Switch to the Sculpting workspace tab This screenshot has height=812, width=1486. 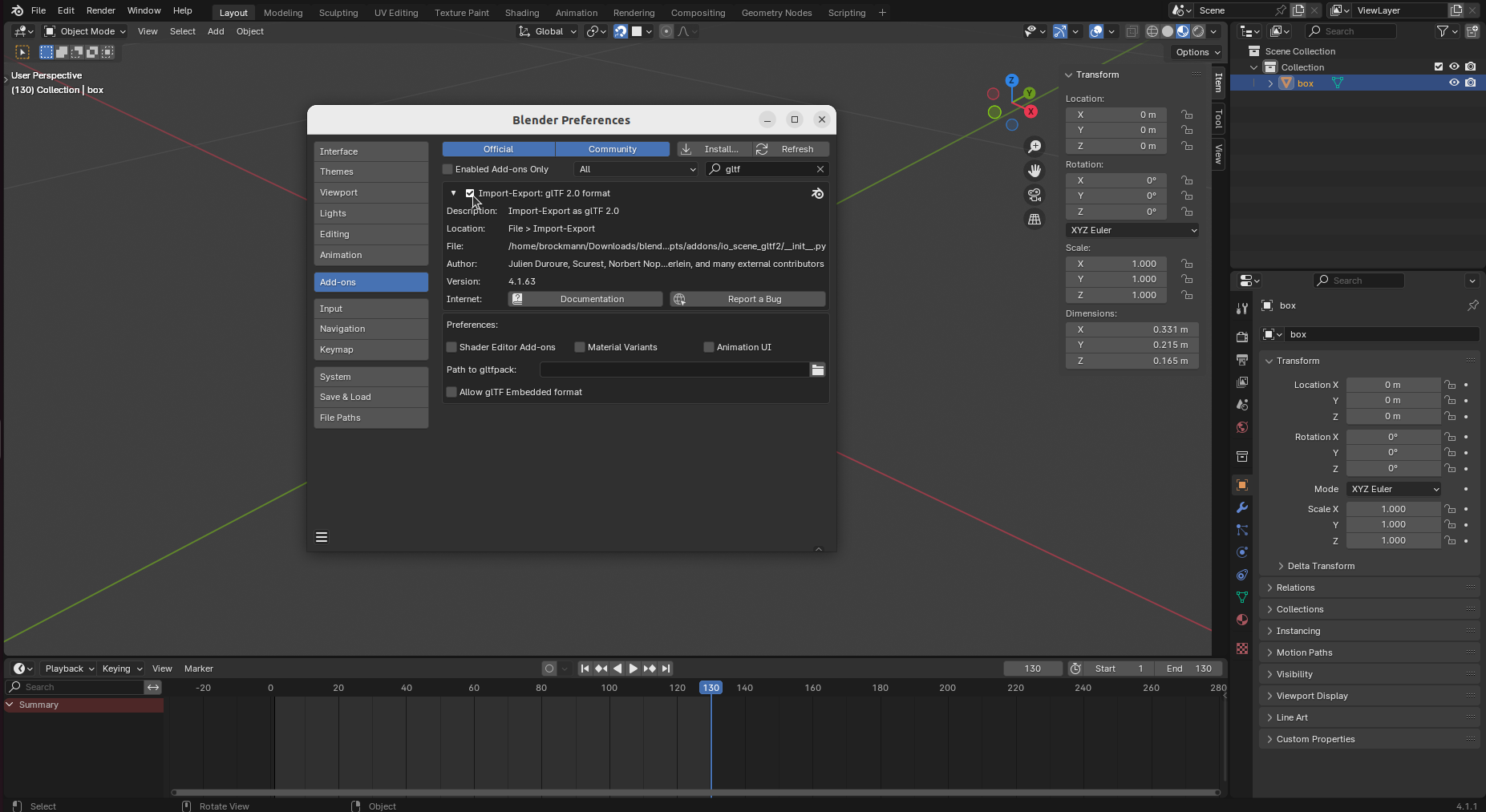click(x=338, y=13)
